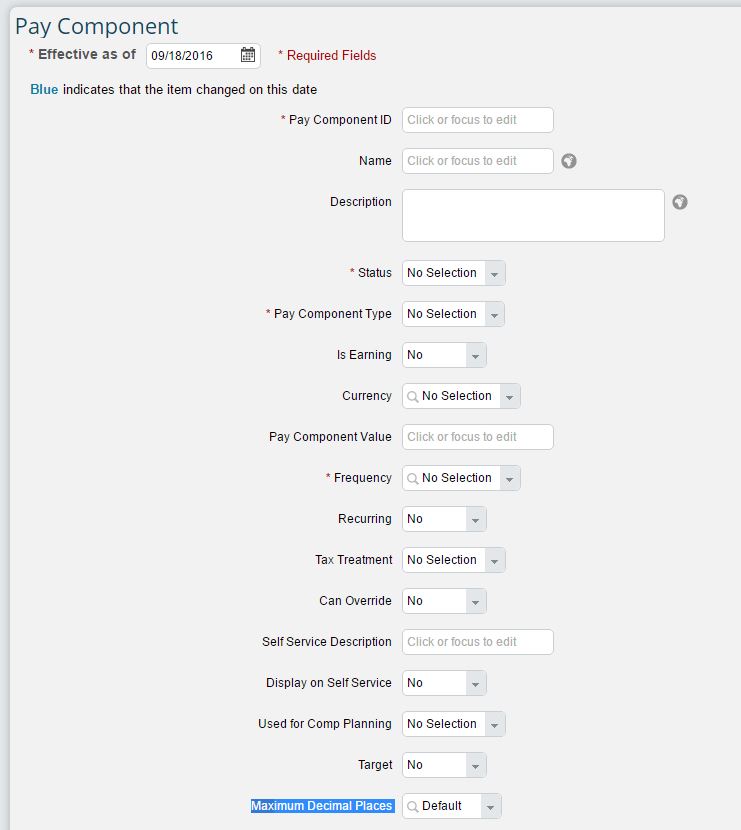This screenshot has height=830, width=741.
Task: Open the Tax Treatment dropdown
Action: (x=495, y=560)
